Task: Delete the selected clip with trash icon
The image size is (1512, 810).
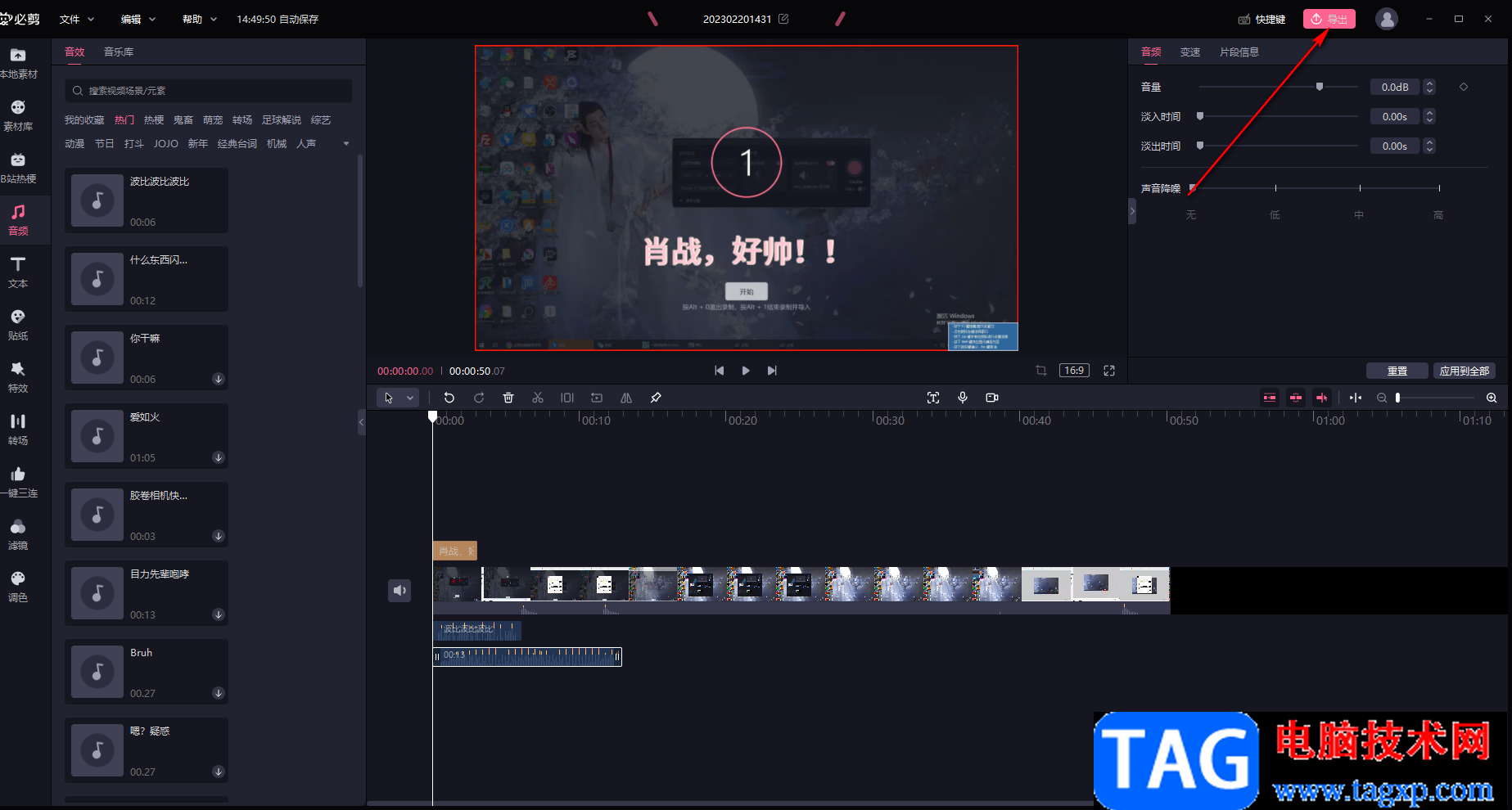Action: tap(508, 398)
